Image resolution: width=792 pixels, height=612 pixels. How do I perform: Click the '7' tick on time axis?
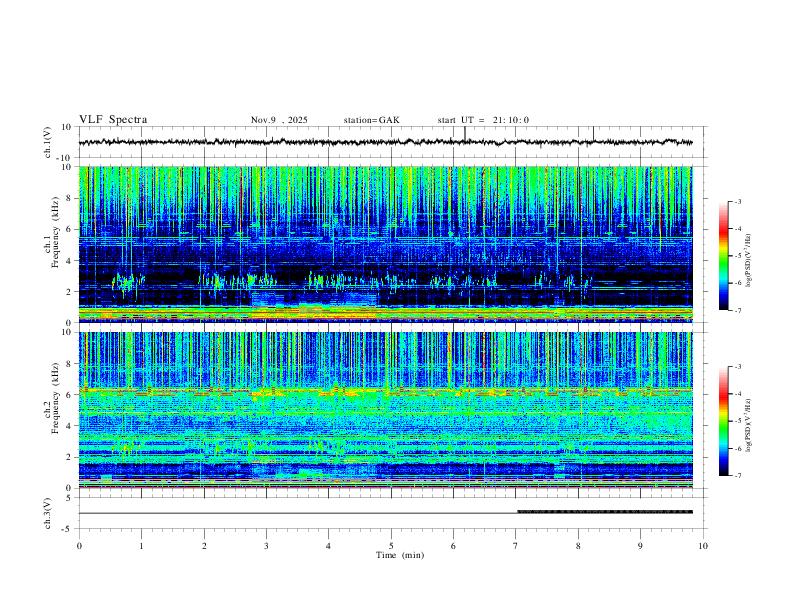[516, 546]
